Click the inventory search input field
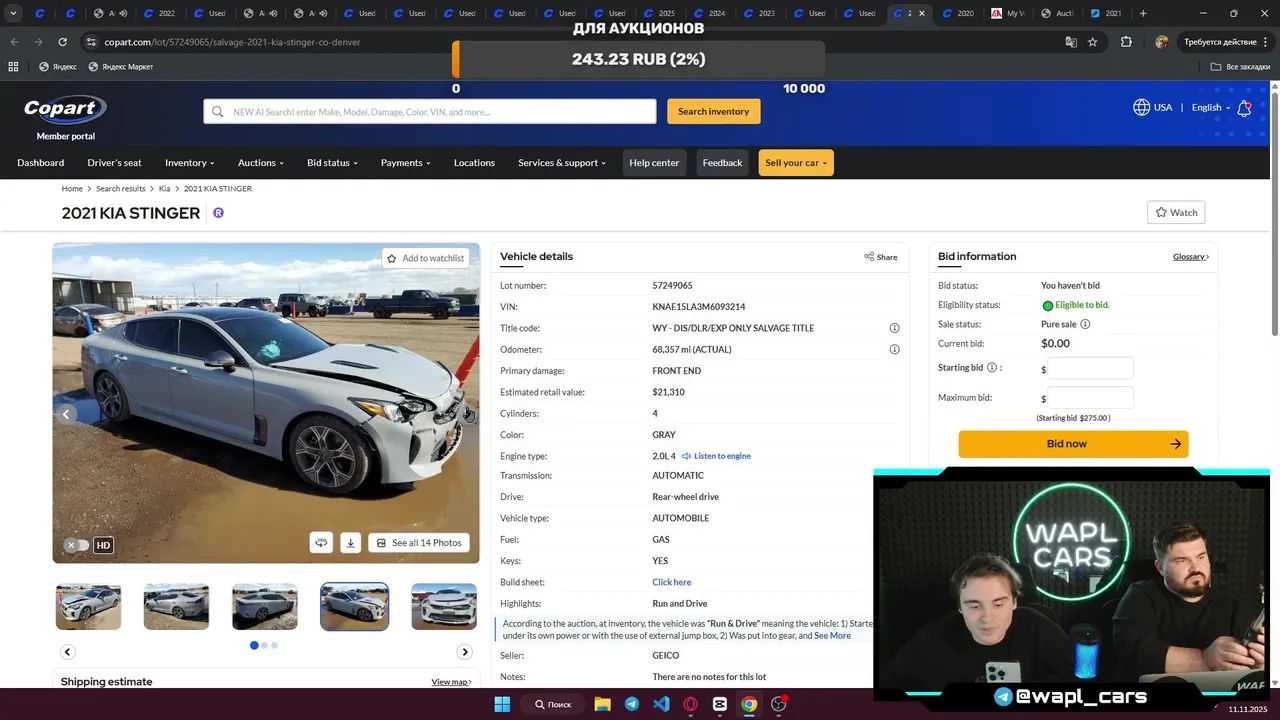This screenshot has height=720, width=1280. (430, 111)
